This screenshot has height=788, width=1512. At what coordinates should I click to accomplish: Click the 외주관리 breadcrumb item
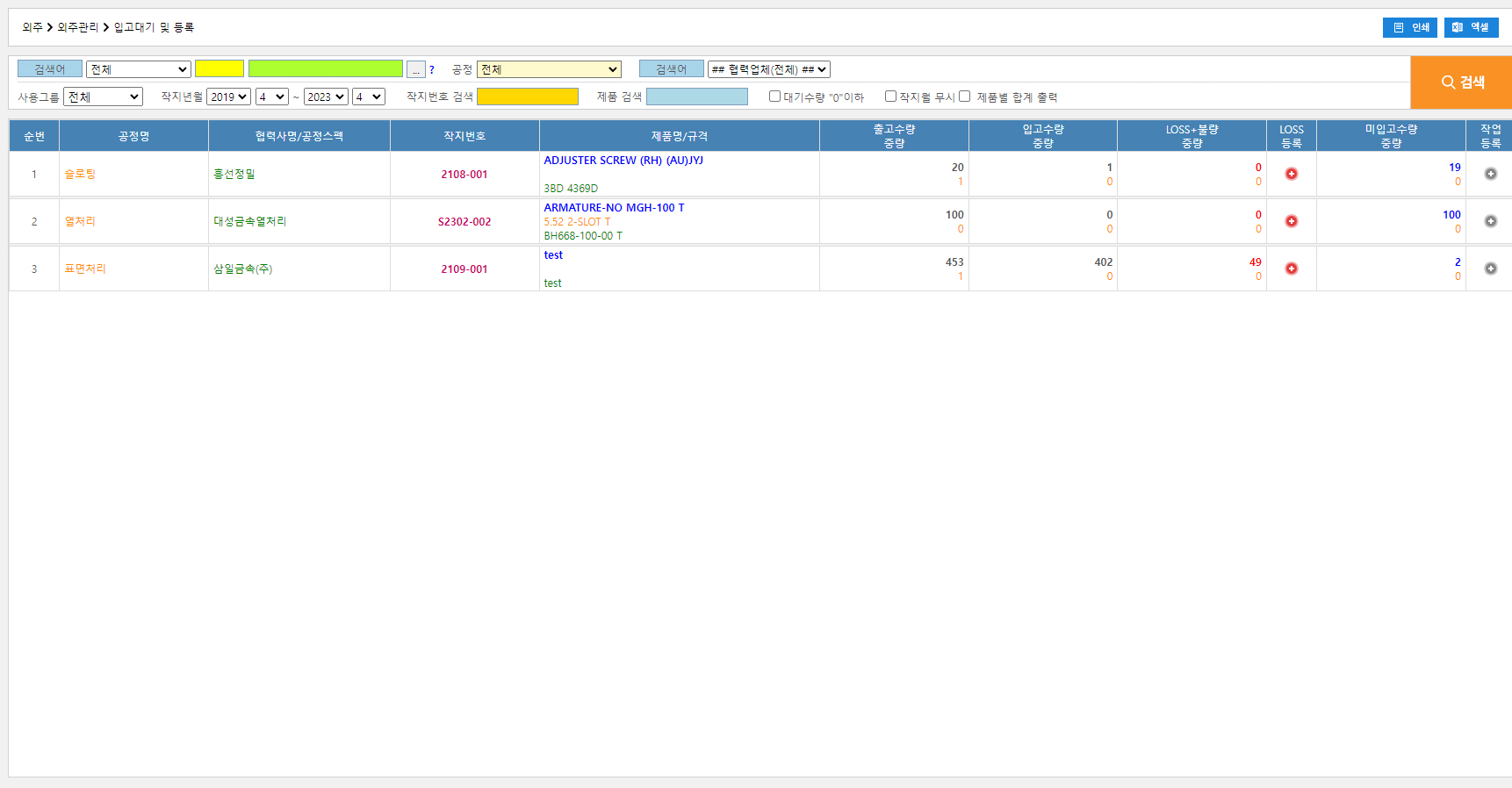[78, 27]
